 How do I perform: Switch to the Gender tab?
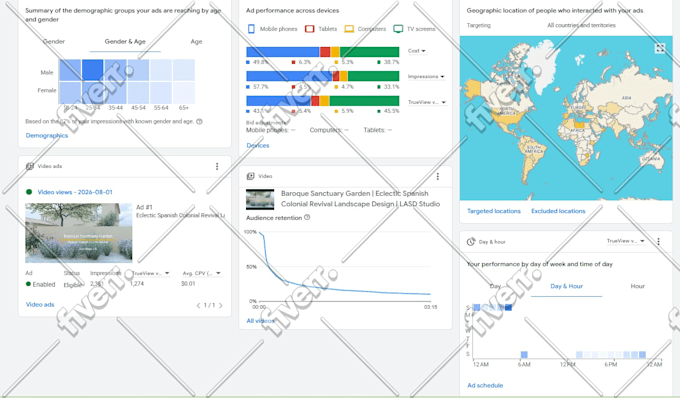[x=54, y=42]
